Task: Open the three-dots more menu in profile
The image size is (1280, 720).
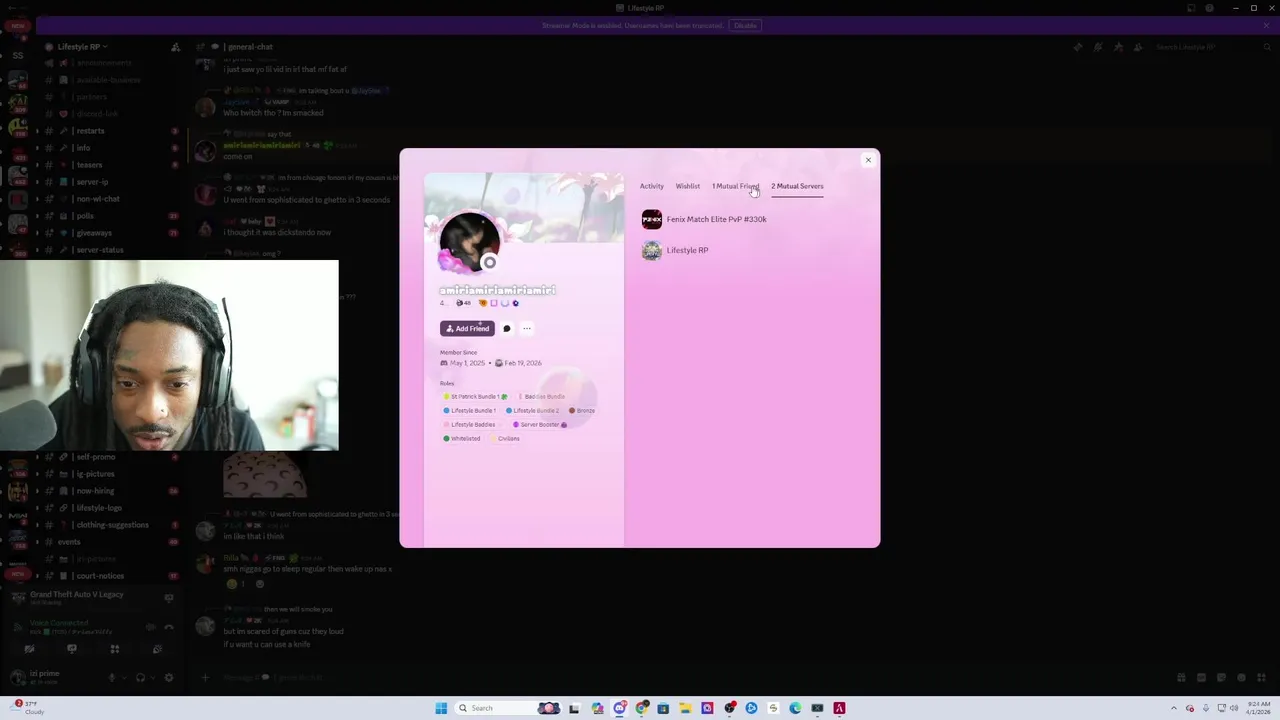Action: point(527,328)
